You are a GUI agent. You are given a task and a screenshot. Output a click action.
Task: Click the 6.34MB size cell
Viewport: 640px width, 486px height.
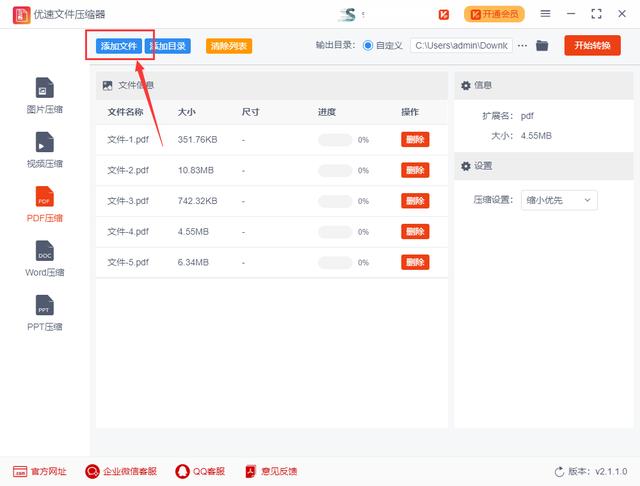pos(193,262)
